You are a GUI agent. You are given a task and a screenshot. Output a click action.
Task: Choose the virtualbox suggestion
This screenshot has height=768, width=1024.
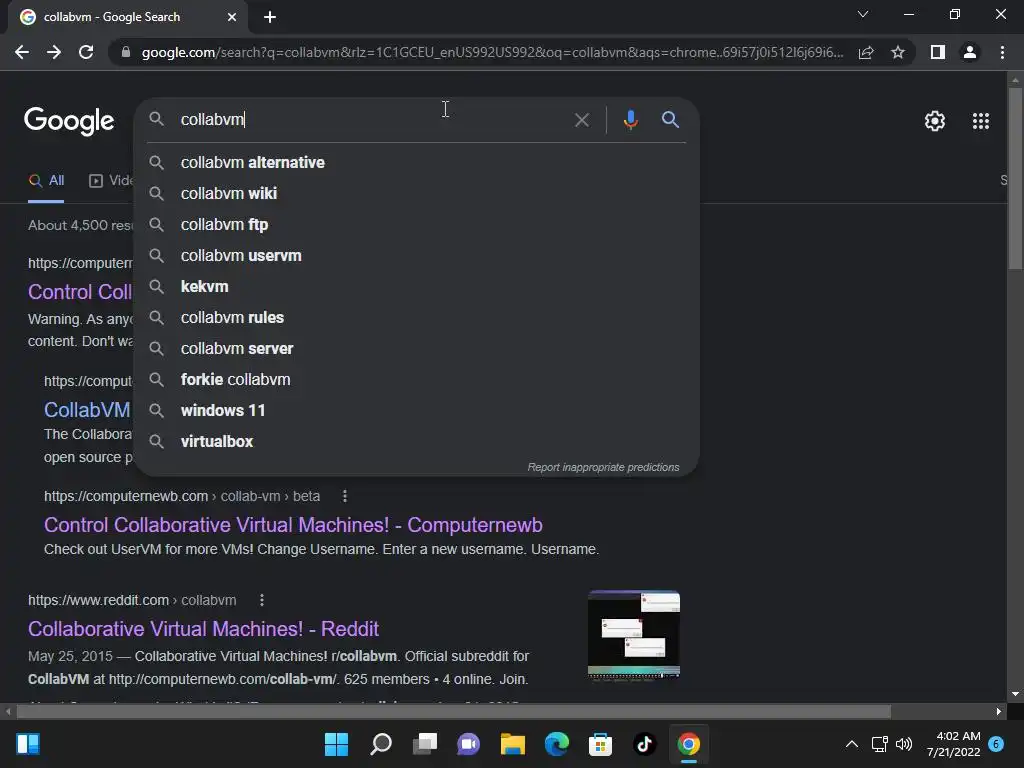pos(417,441)
